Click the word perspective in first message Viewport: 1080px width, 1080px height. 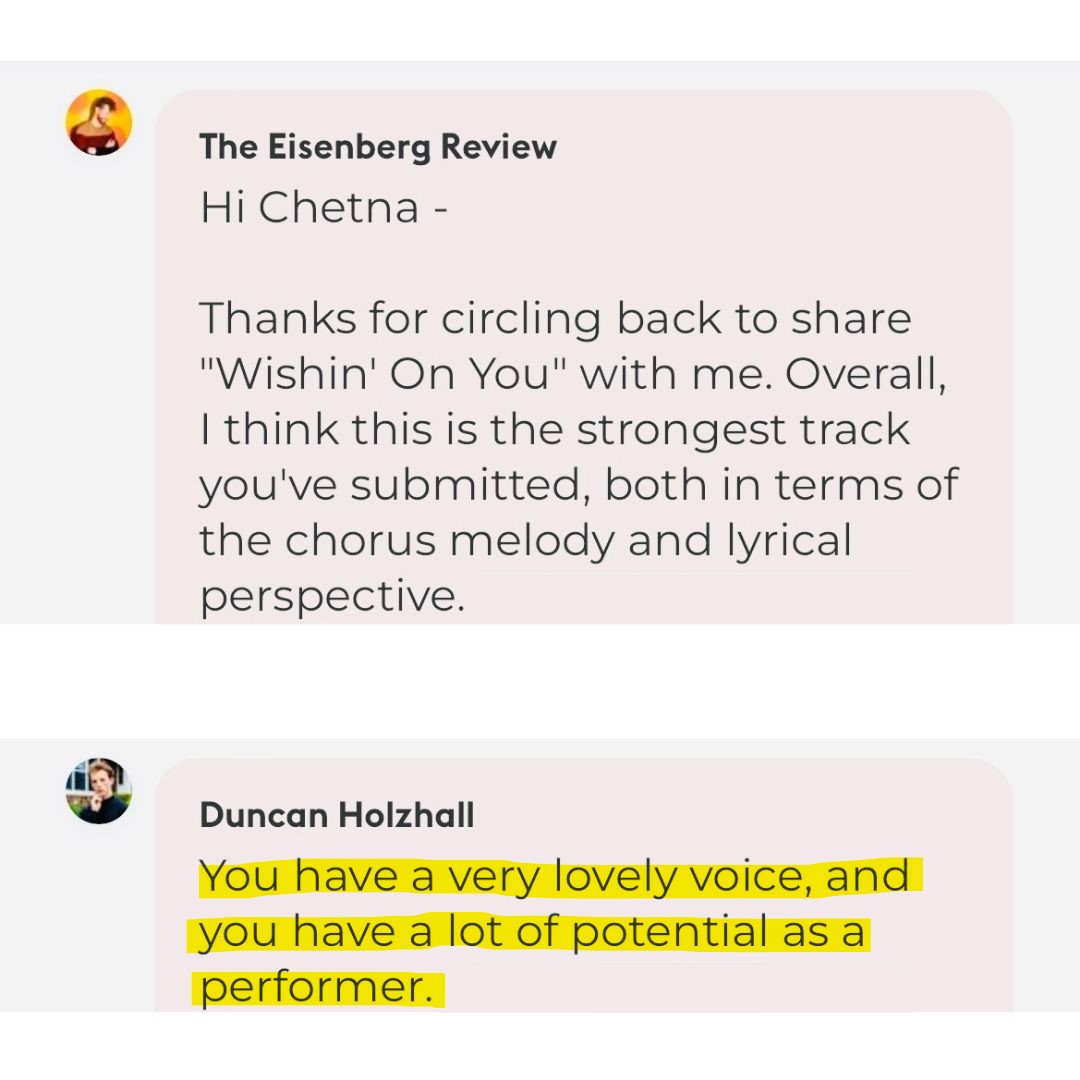(332, 596)
